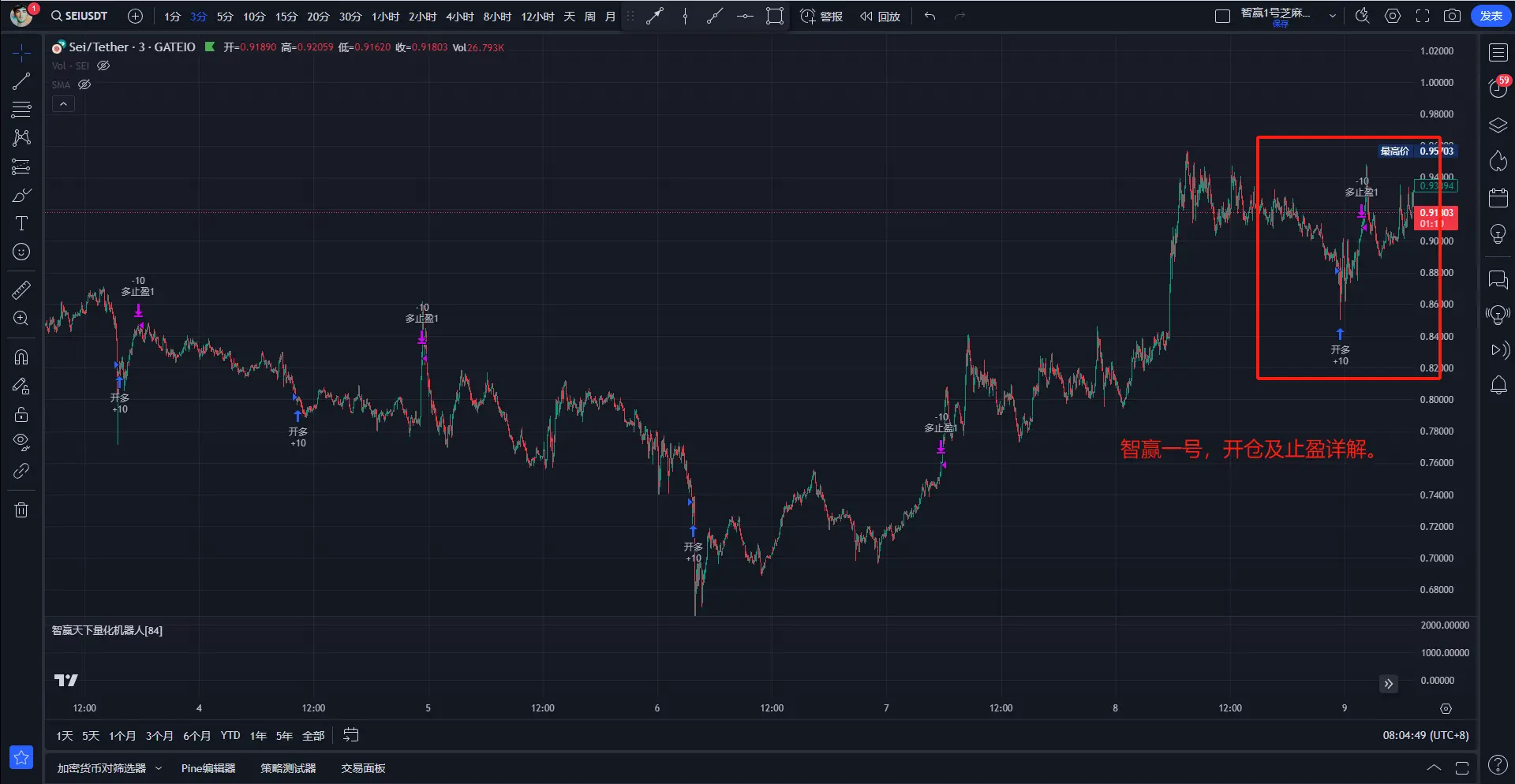
Task: Open quick search lightning icon
Action: pyautogui.click(x=1362, y=16)
